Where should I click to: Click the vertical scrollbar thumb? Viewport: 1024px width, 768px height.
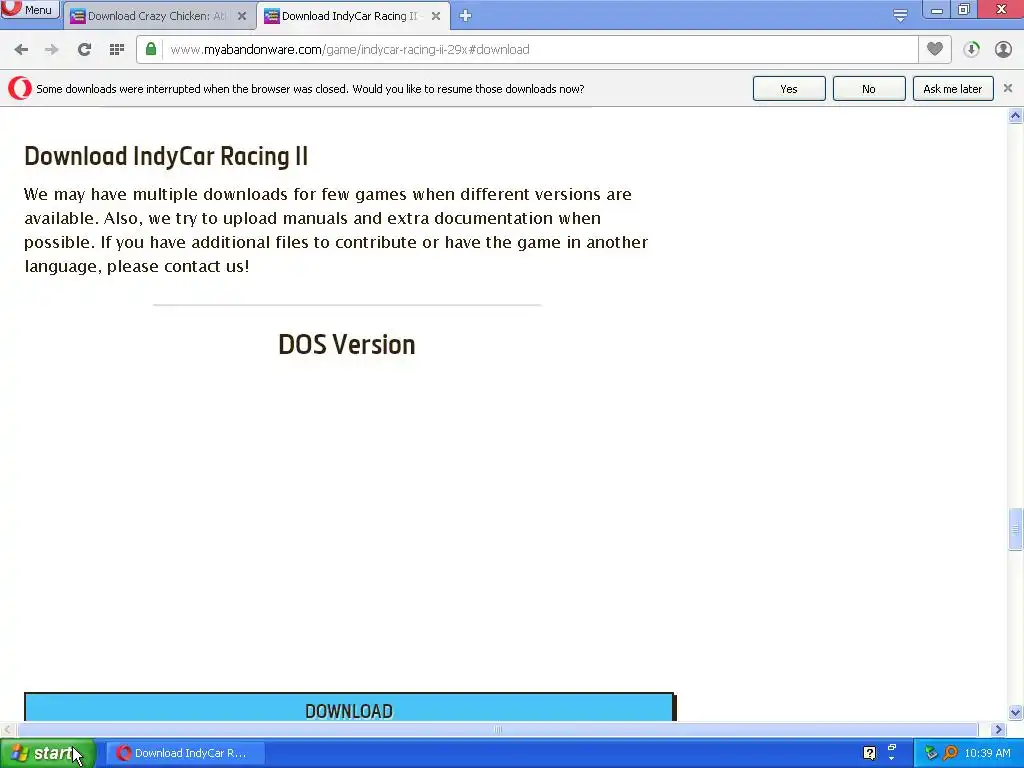1016,529
